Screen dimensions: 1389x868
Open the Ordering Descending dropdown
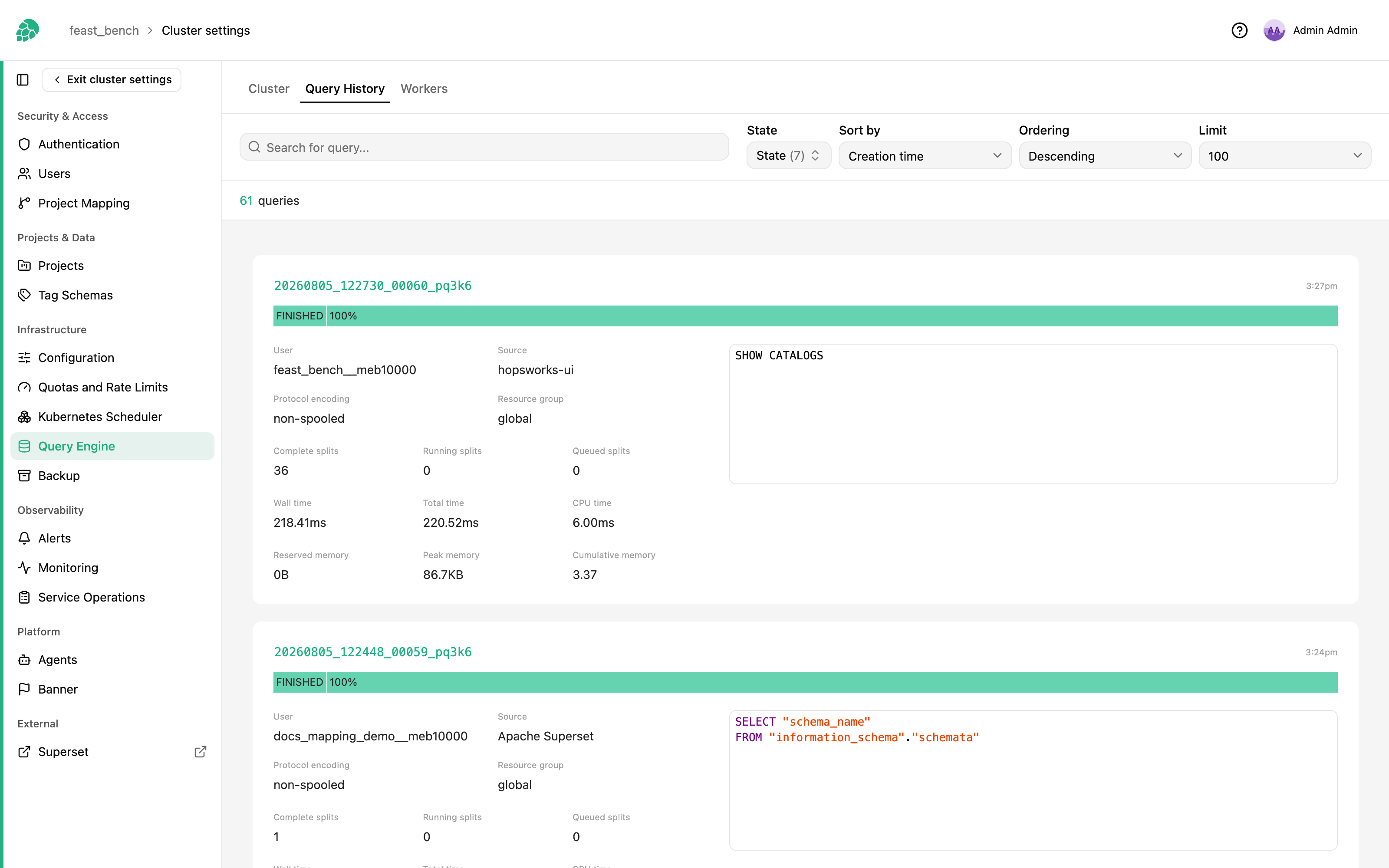pos(1105,155)
